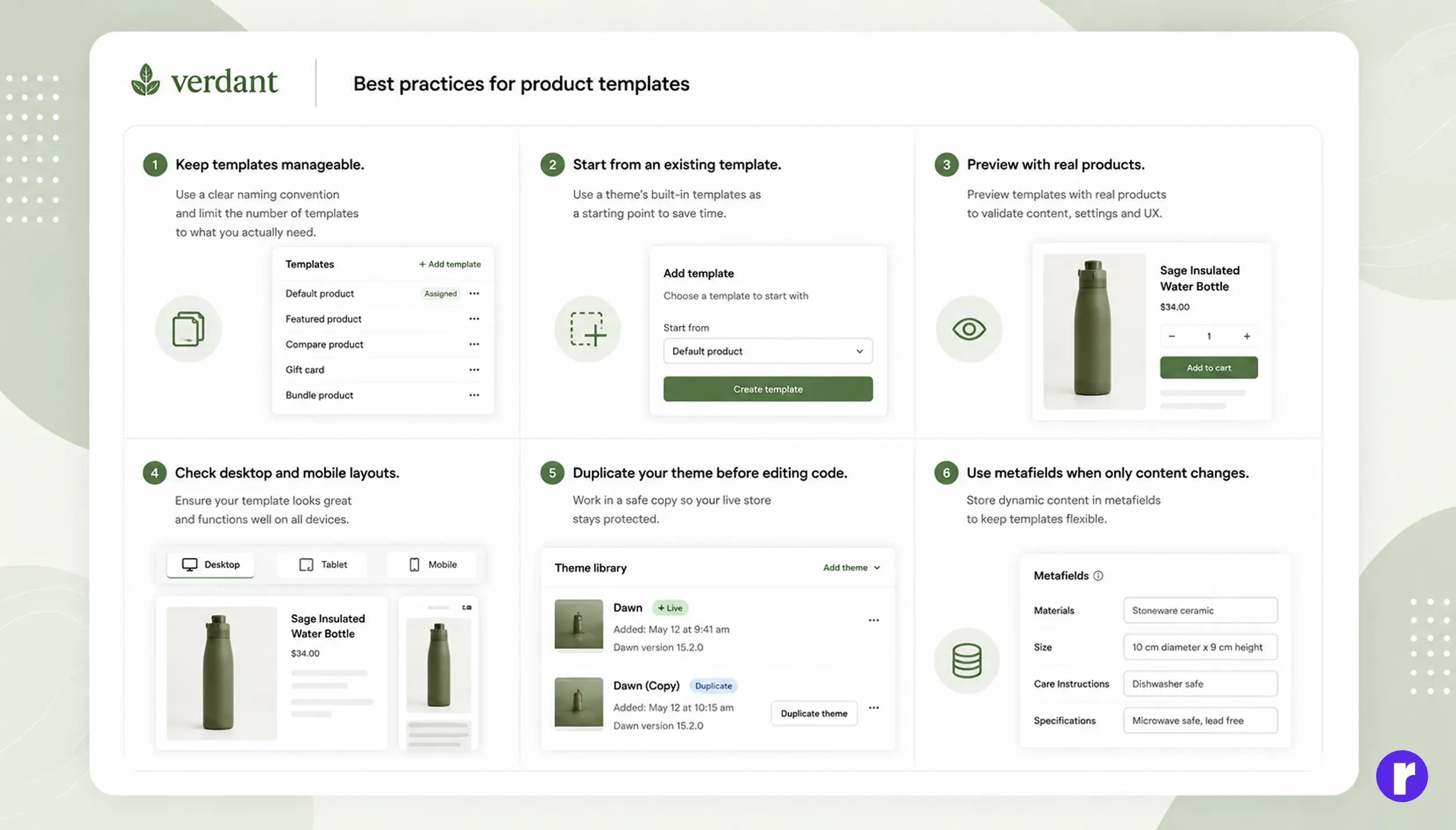Click the Specifications metafield input
This screenshot has width=1456, height=830.
point(1200,721)
